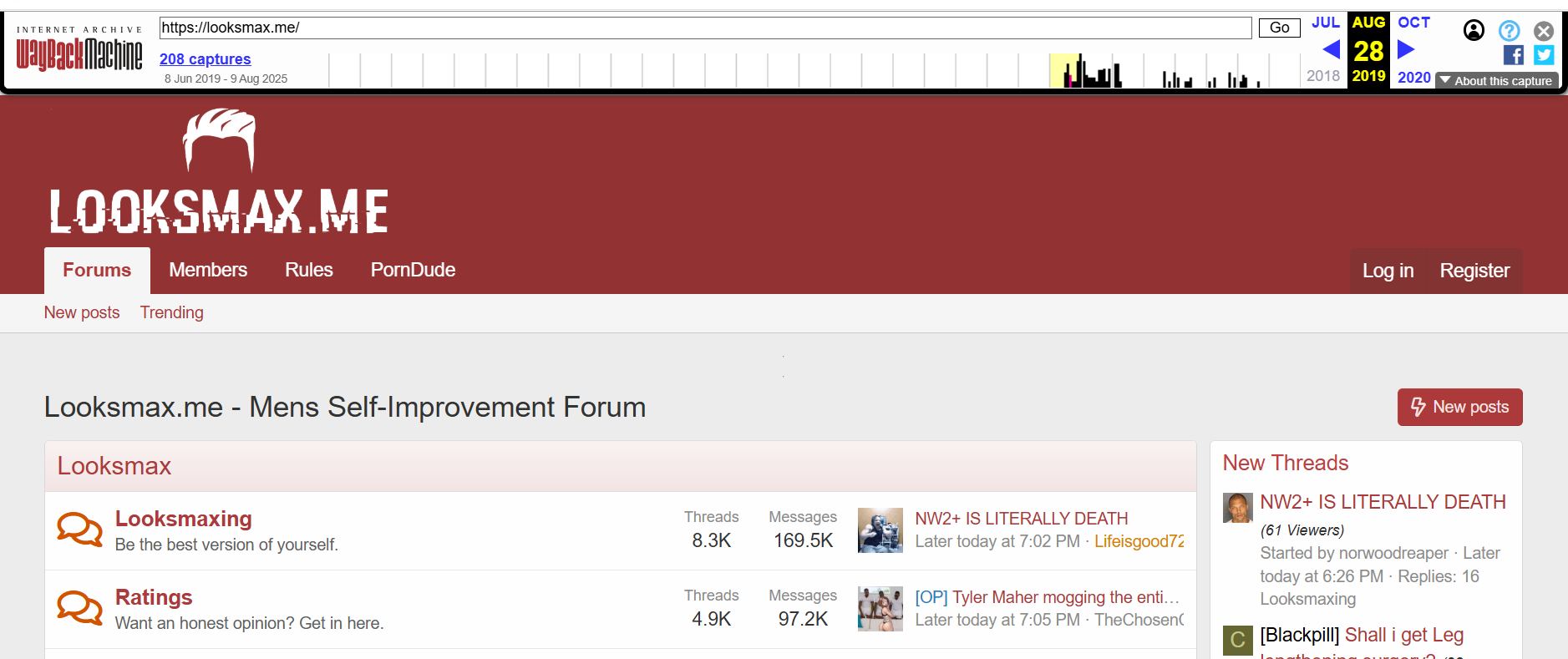Open the Lifeisgood72 user link
This screenshot has height=659, width=1568.
tap(1139, 541)
